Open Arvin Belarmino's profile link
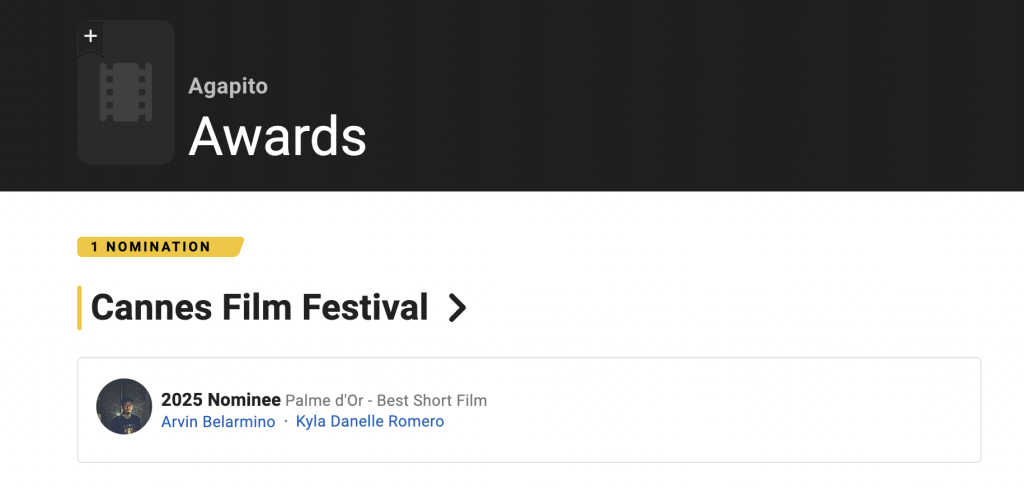Image resolution: width=1024 pixels, height=496 pixels. (218, 422)
